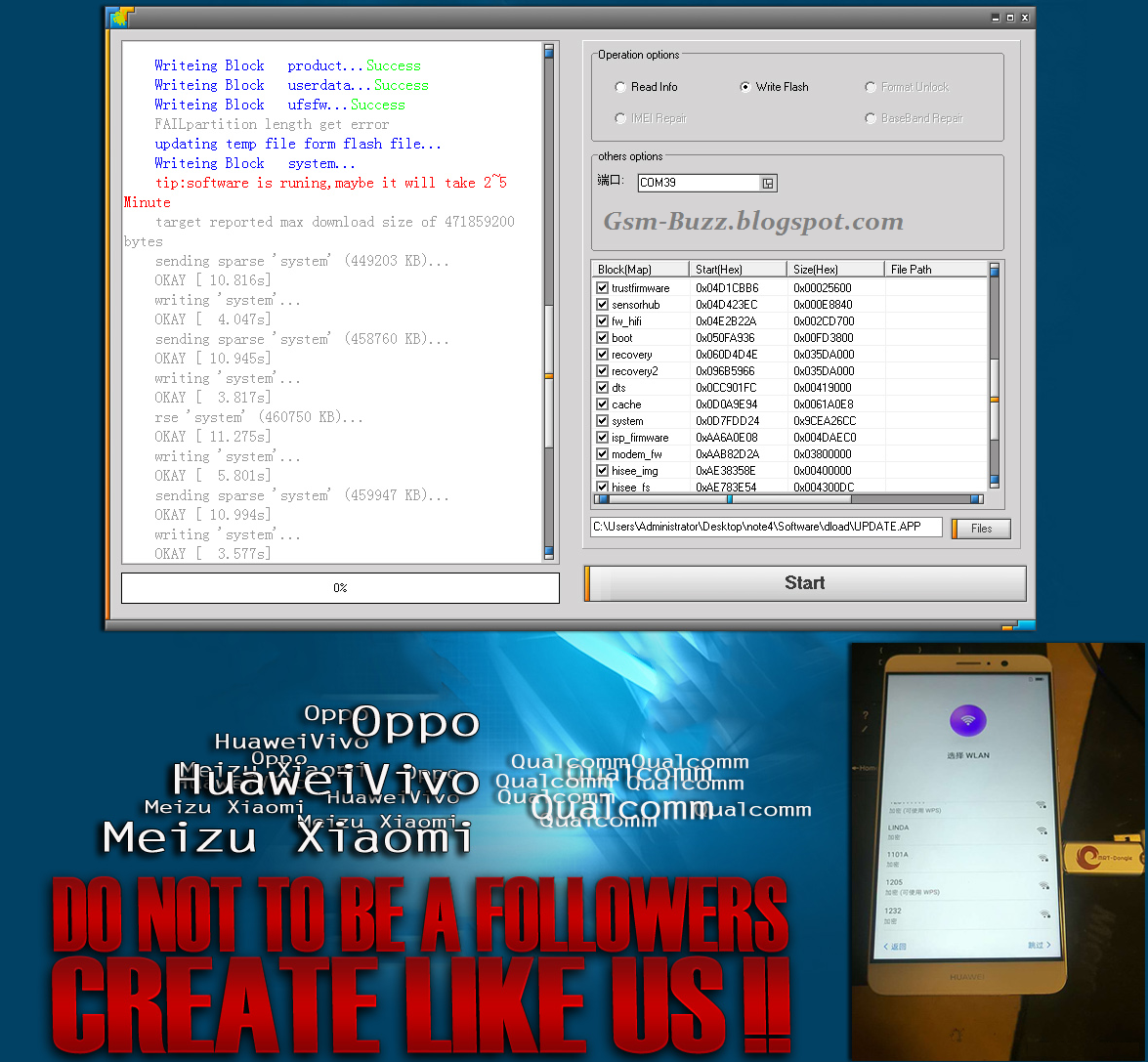The height and width of the screenshot is (1062, 1148).
Task: Click trustfirmware start 0x04D1CBB6
Action: (727, 287)
